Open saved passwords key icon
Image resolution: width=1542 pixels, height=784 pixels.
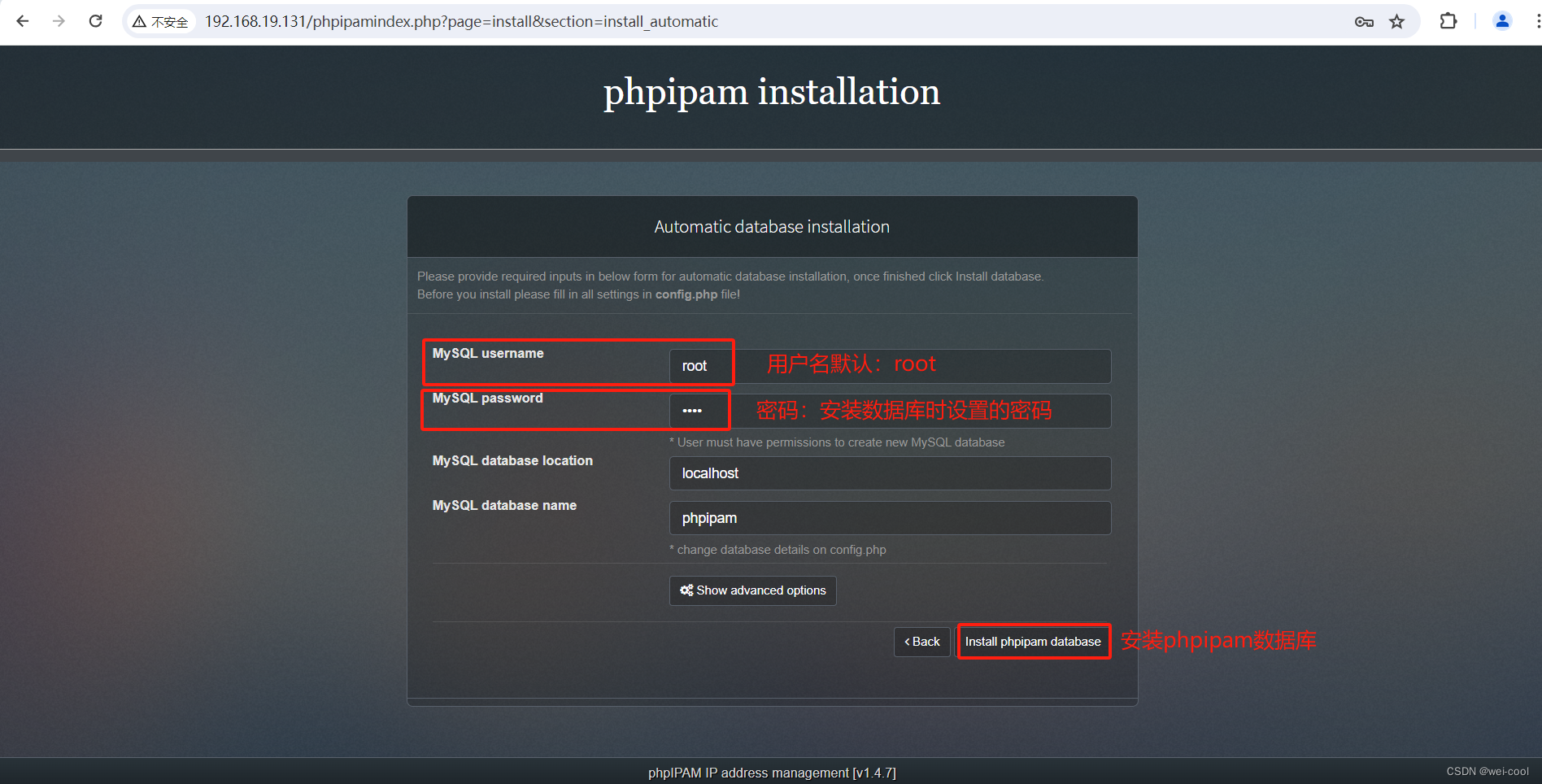(1364, 22)
